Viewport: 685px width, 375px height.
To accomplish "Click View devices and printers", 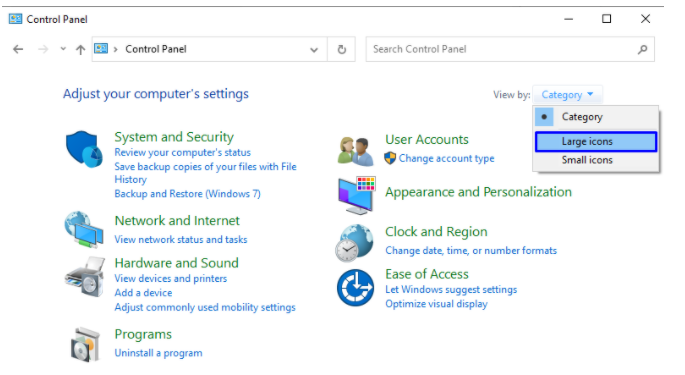I will (x=171, y=278).
